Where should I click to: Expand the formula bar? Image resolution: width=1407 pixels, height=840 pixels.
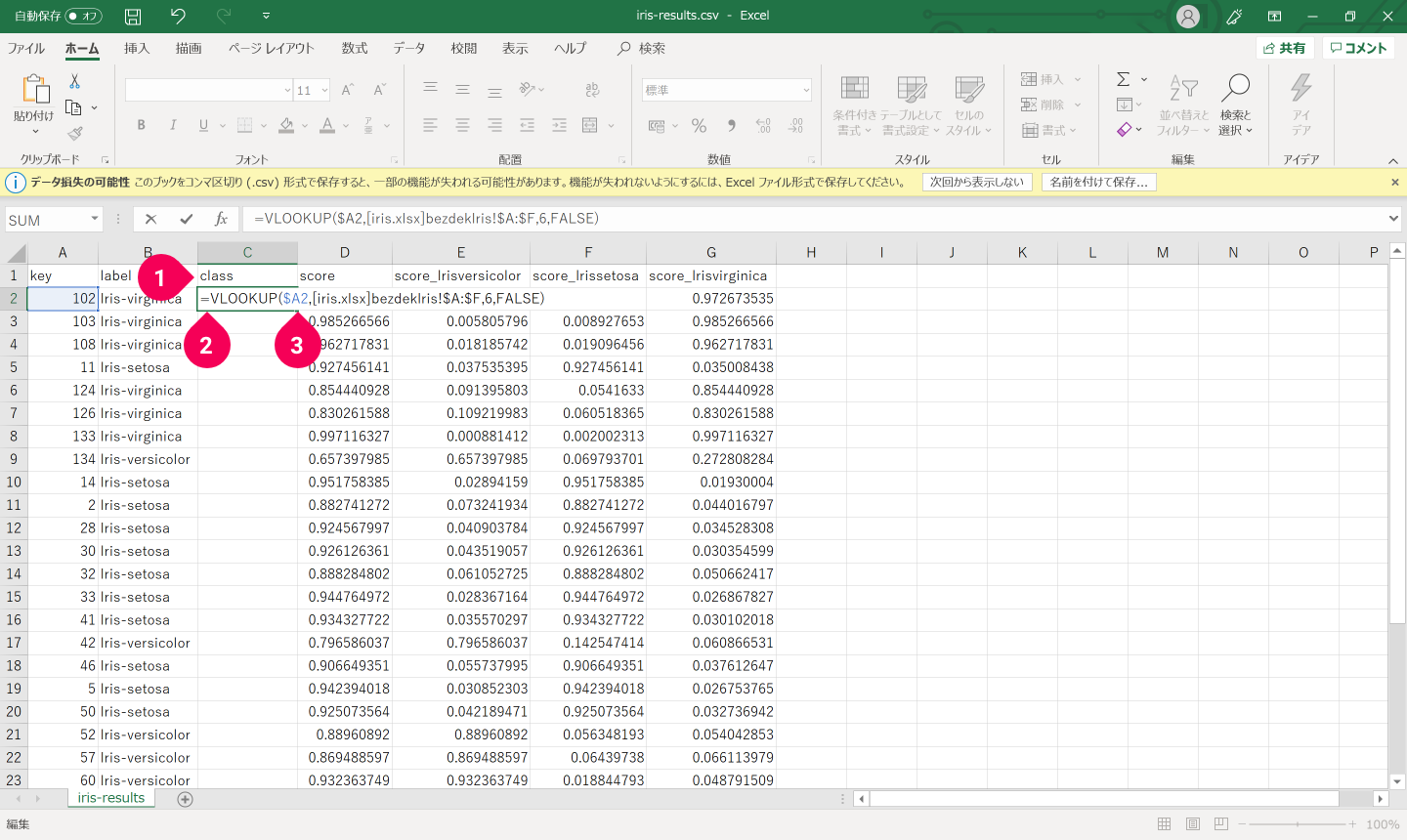coord(1393,219)
